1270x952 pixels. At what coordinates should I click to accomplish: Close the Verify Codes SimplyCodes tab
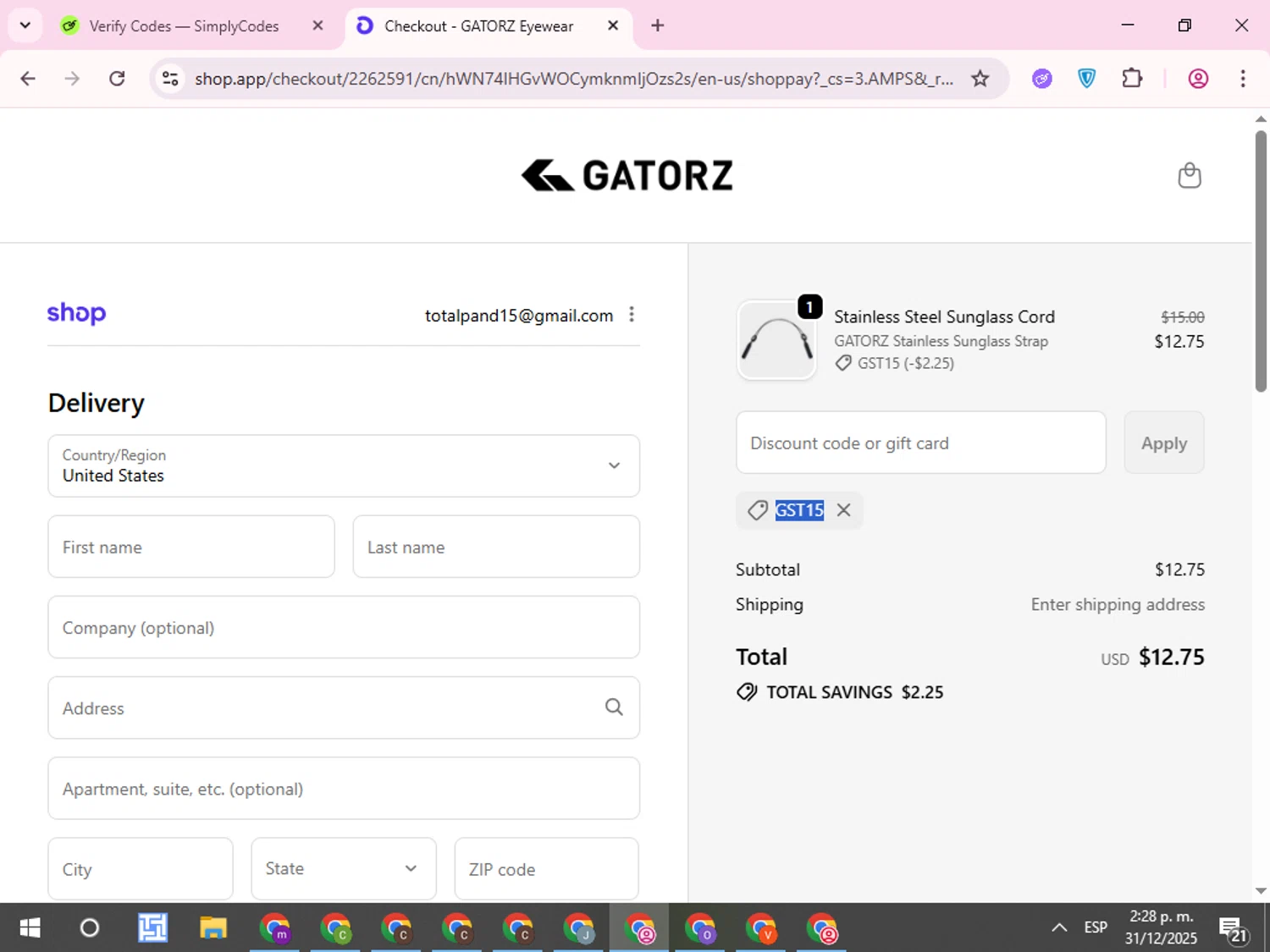[x=317, y=25]
